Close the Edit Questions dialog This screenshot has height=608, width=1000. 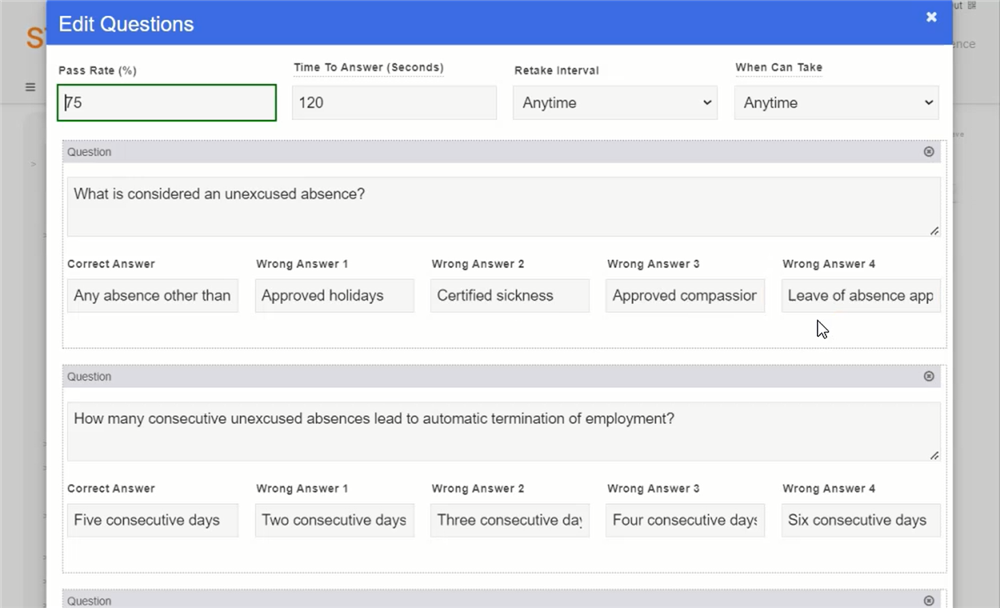pos(931,17)
